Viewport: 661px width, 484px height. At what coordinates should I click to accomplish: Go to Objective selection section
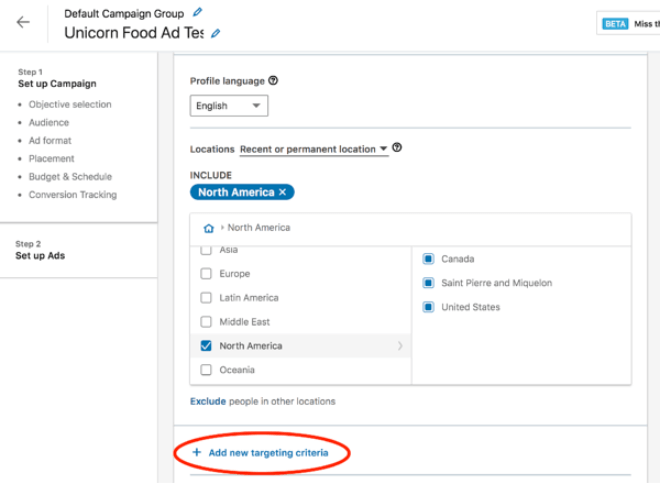(70, 104)
